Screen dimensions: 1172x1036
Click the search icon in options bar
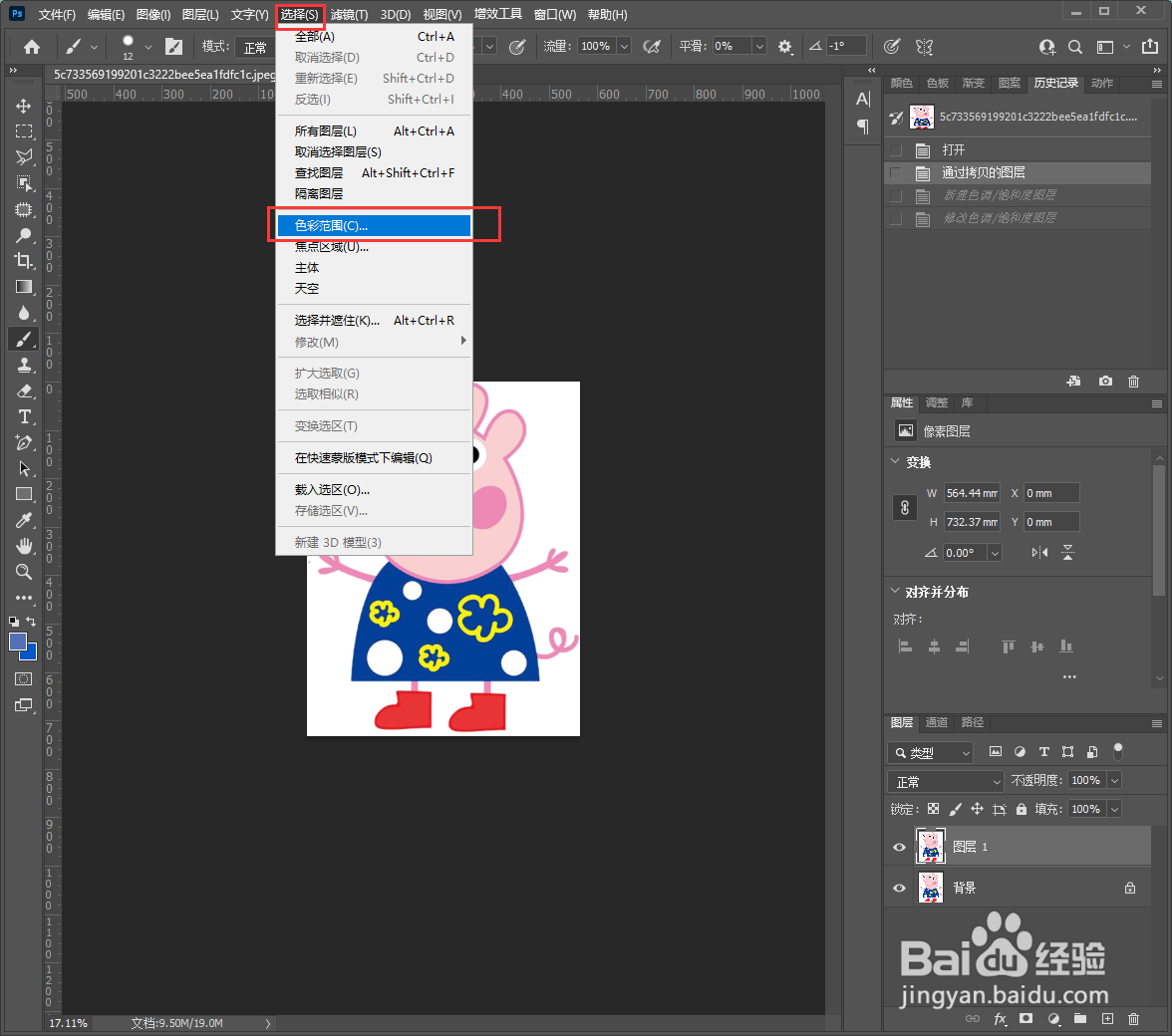pyautogui.click(x=1074, y=47)
